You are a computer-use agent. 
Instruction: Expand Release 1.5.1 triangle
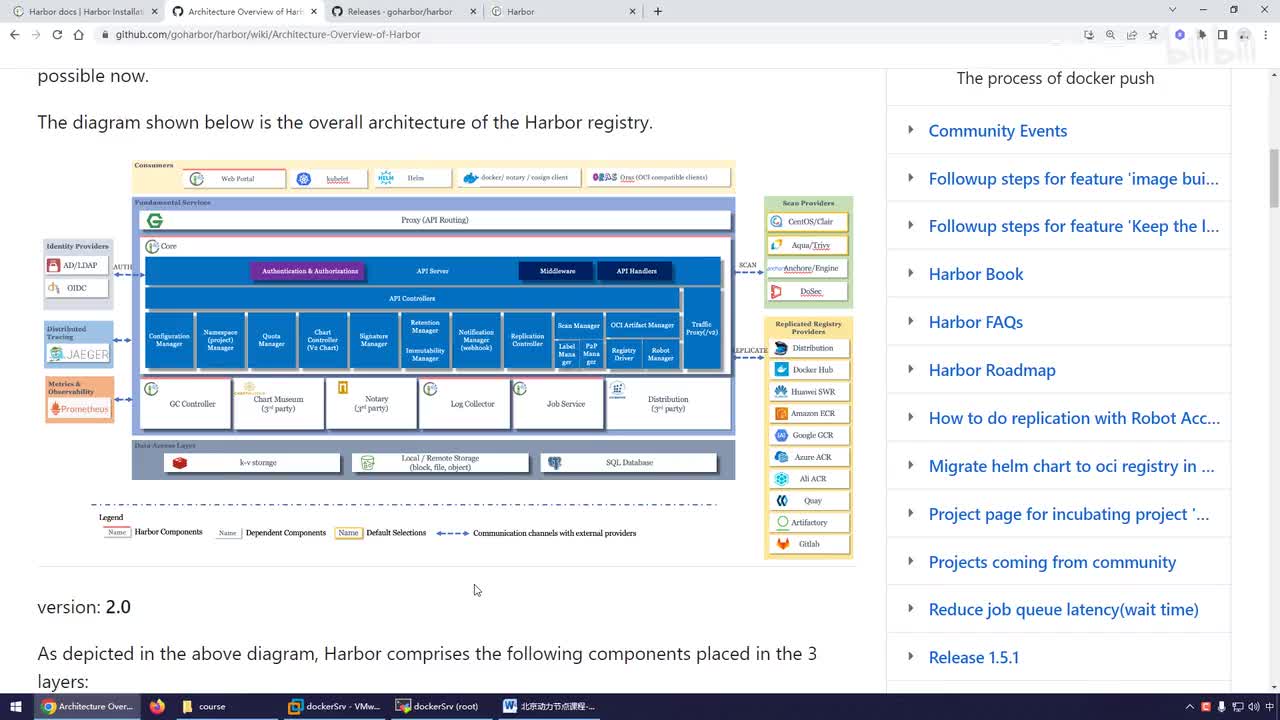pyautogui.click(x=910, y=656)
